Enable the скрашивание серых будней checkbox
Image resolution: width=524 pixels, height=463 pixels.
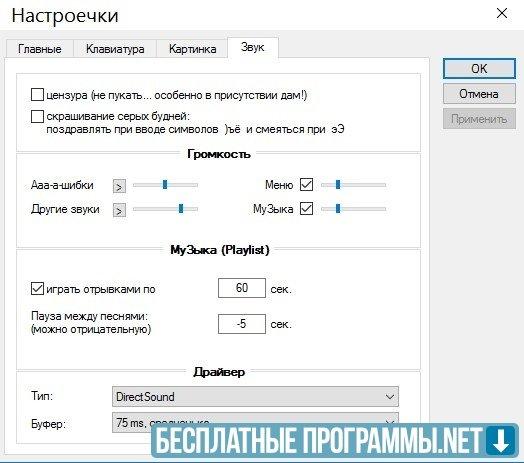coord(37,116)
